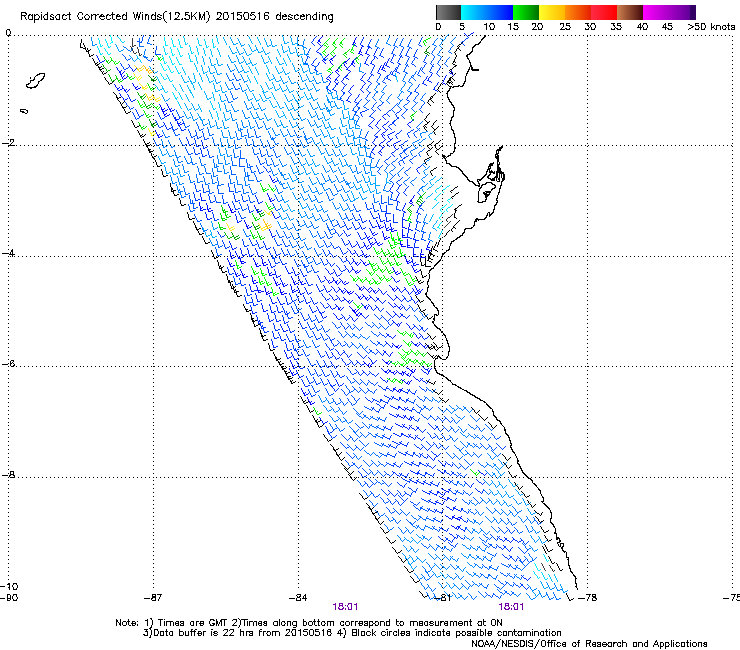Viewport: 740px width, 650px height.
Task: Click the legend label '45'
Action: [x=667, y=27]
